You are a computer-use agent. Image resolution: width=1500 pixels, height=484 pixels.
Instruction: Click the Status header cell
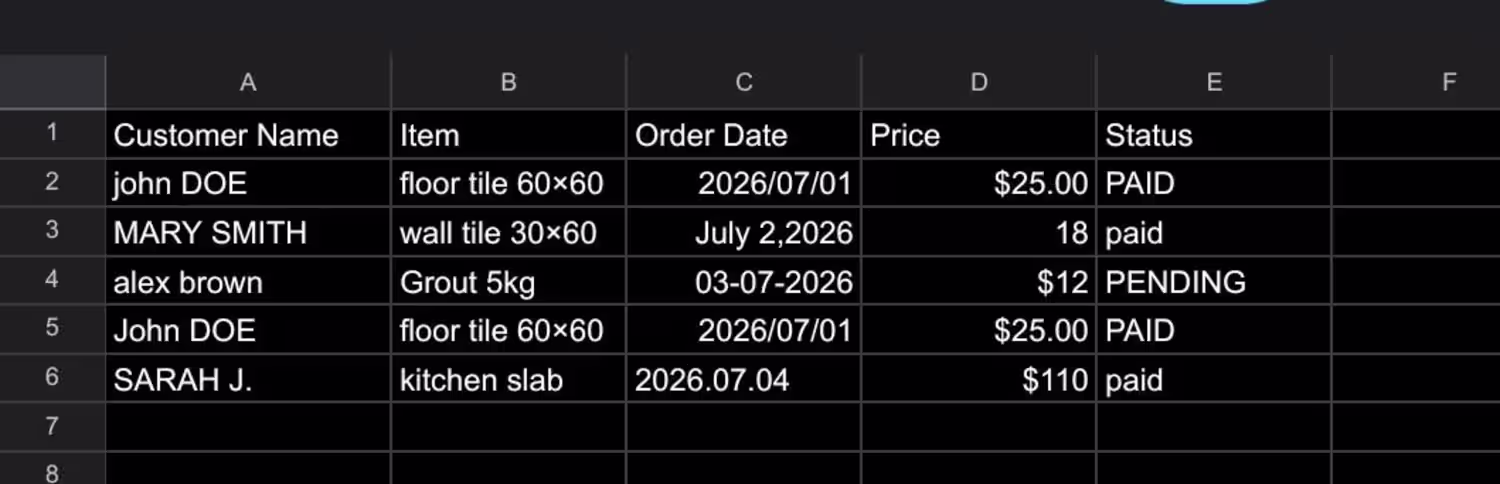point(1214,134)
